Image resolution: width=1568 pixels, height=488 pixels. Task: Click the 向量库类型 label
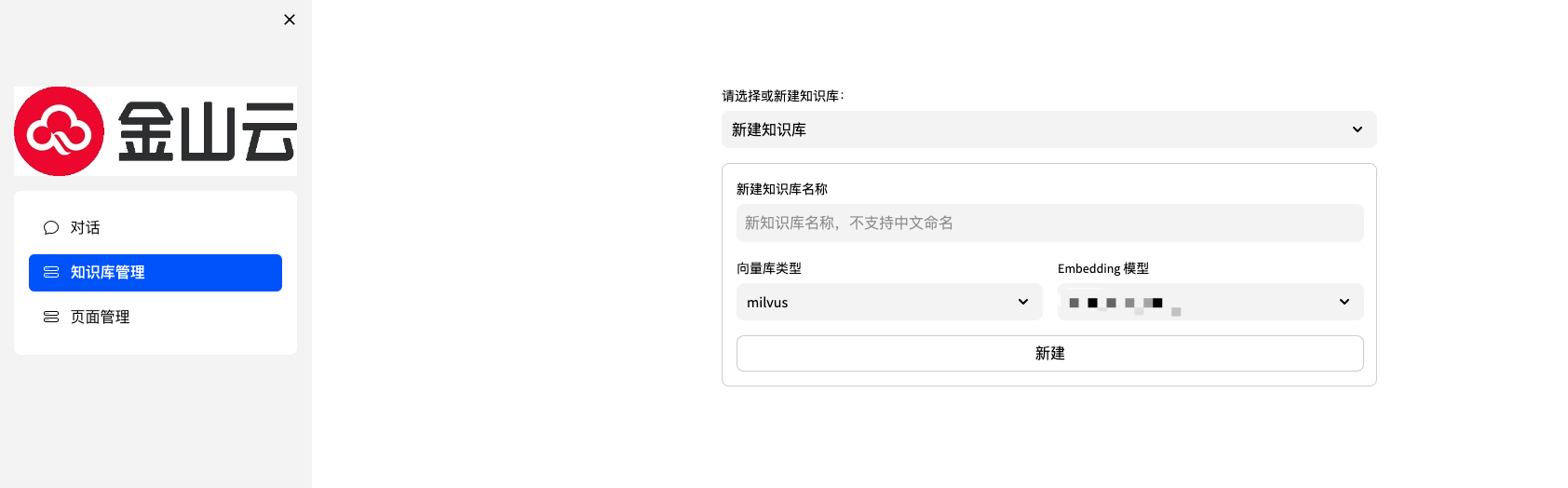pyautogui.click(x=768, y=268)
